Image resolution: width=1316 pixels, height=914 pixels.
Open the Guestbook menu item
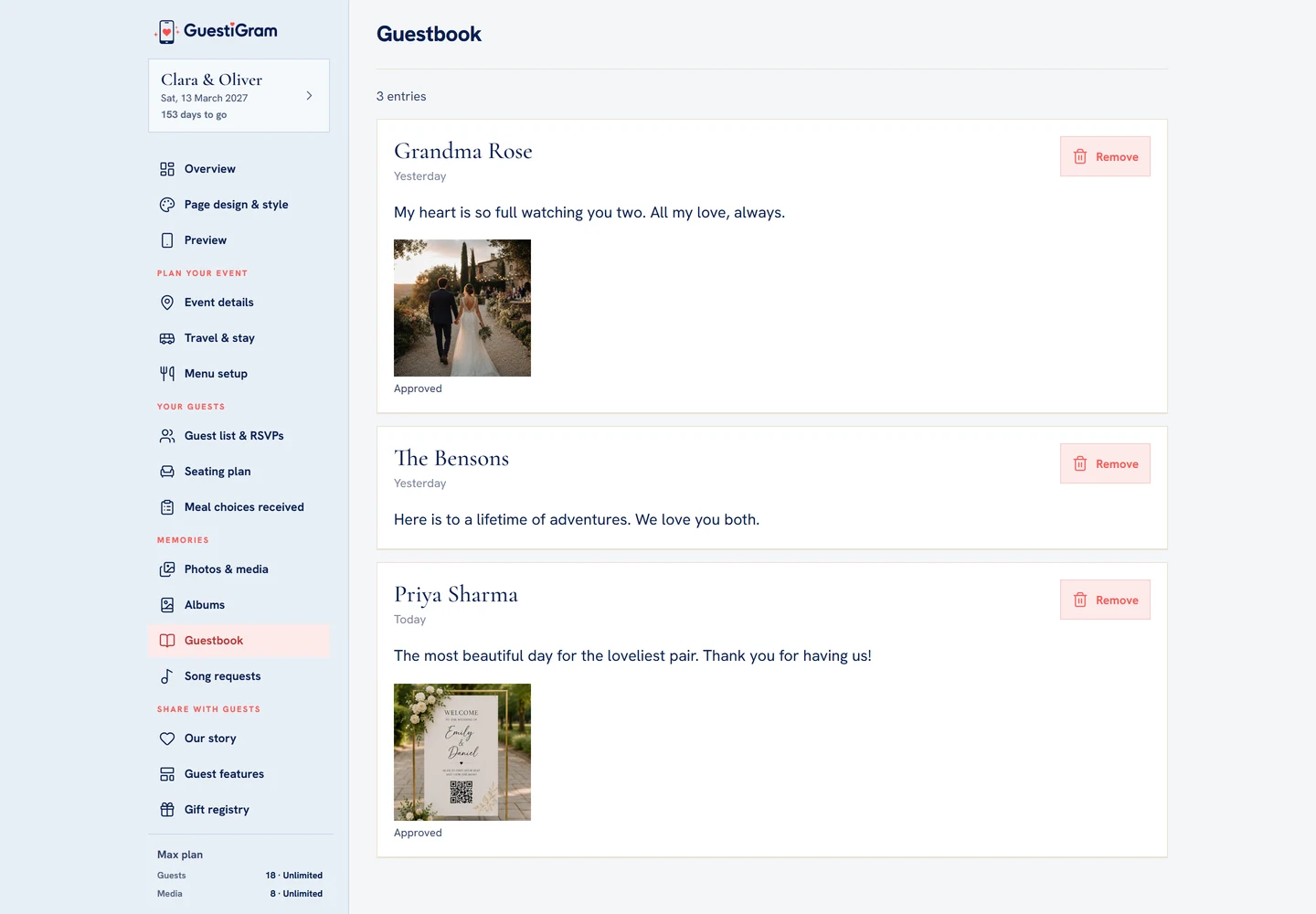[239, 641]
